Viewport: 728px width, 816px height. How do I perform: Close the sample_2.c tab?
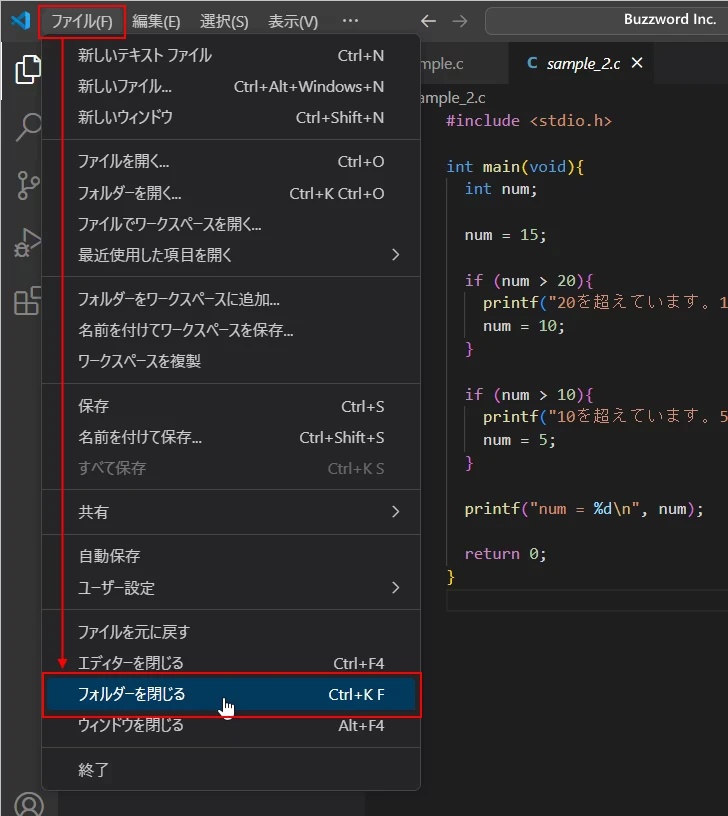click(637, 63)
